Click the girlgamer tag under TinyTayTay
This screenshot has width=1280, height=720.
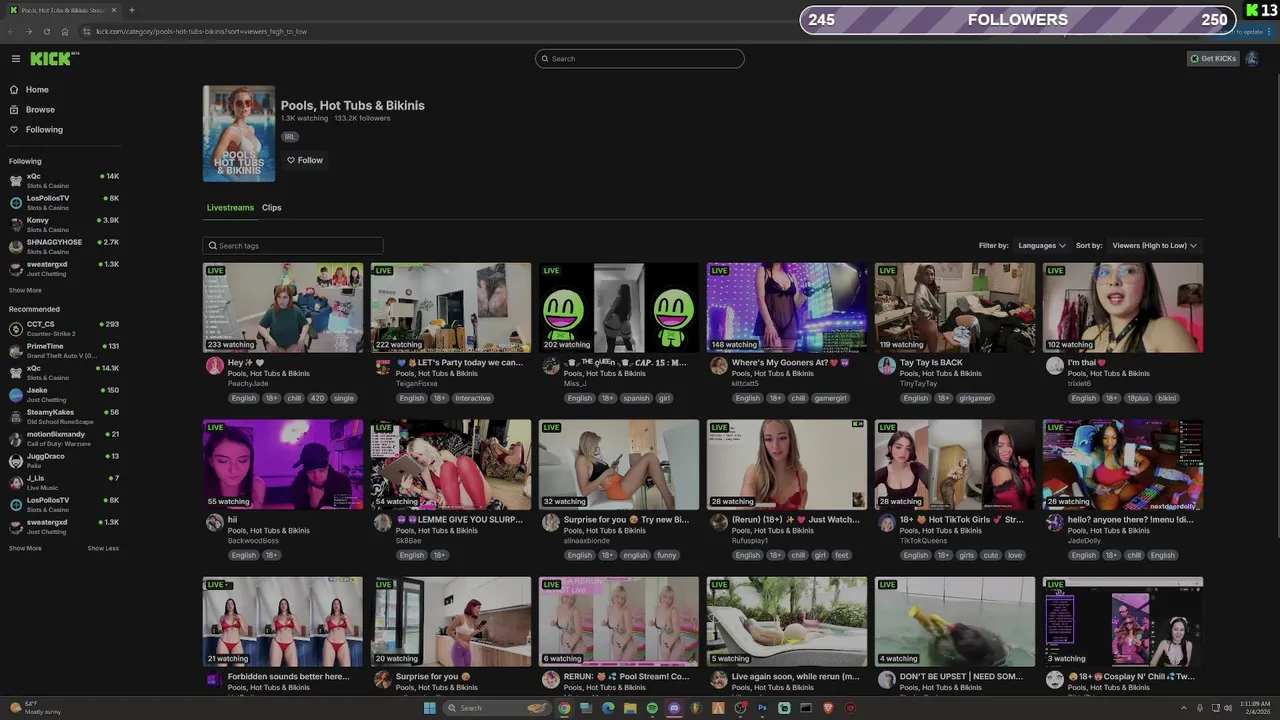click(x=975, y=398)
